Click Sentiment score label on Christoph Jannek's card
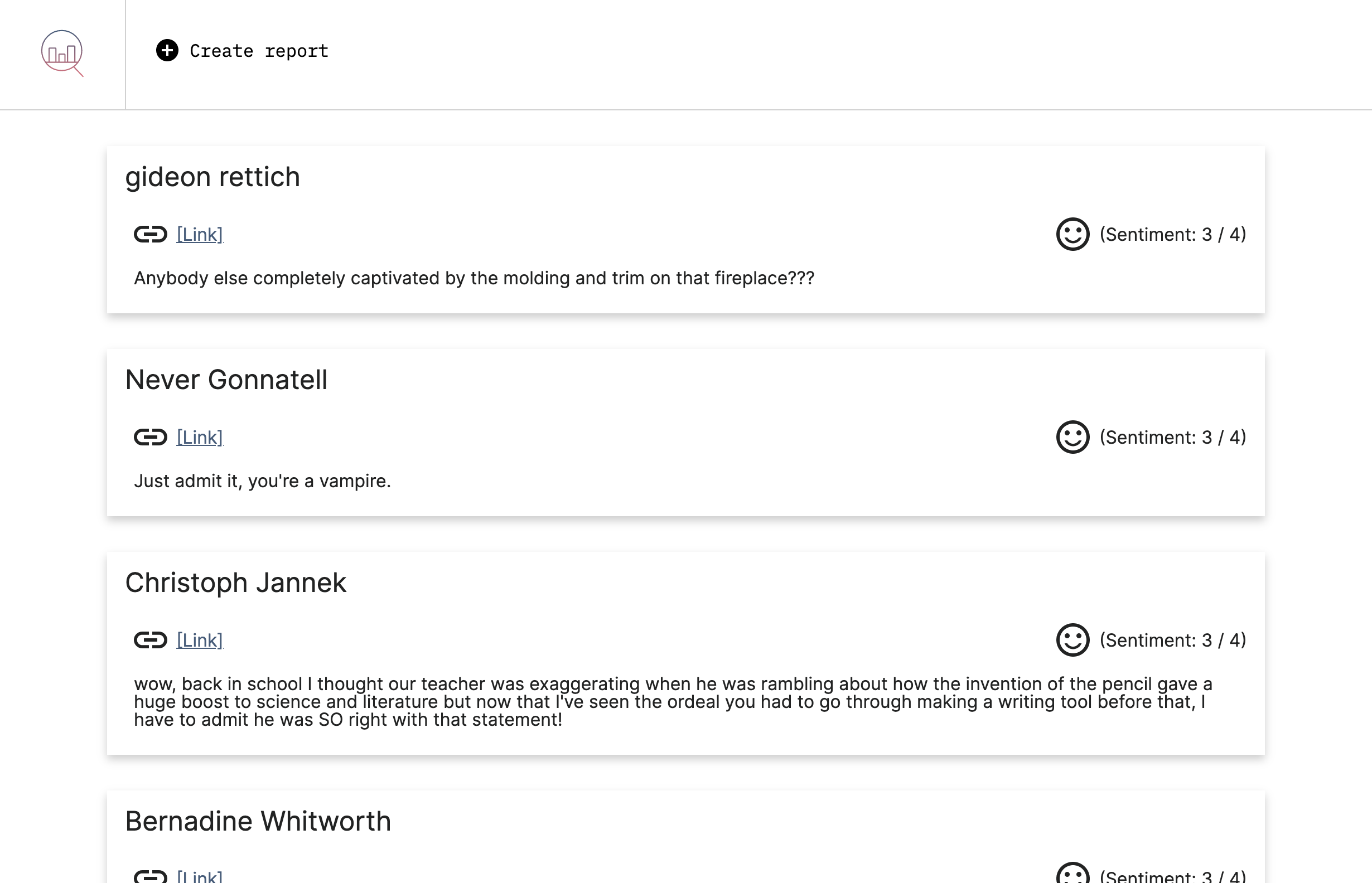1372x883 pixels. coord(1172,640)
